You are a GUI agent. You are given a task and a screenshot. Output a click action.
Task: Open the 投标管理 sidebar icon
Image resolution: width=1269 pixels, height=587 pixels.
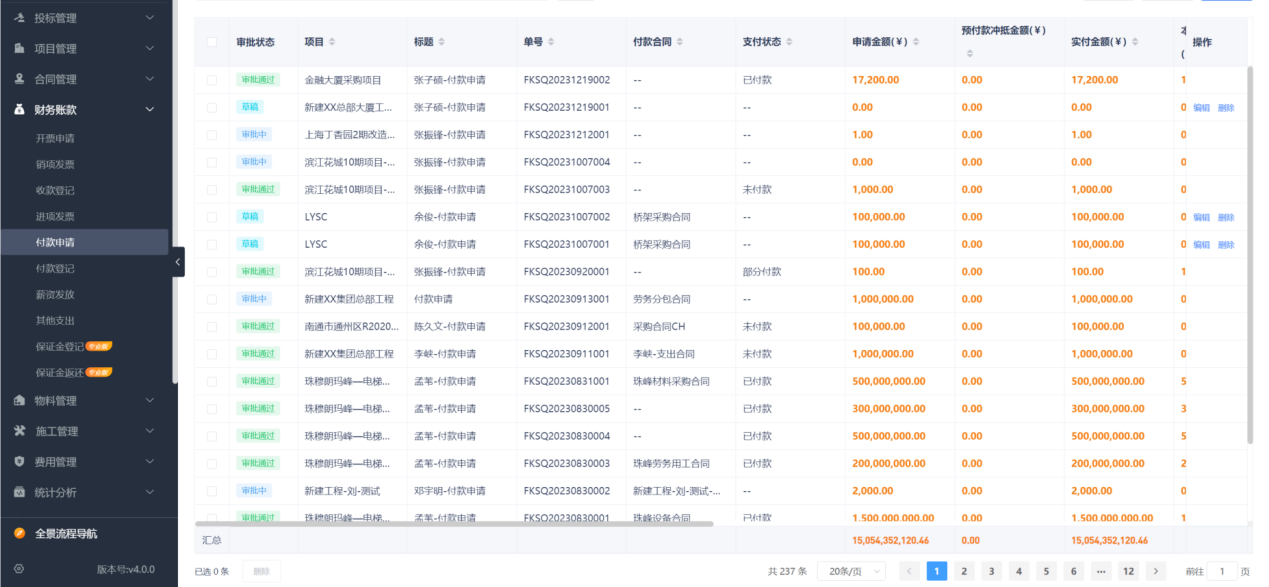(18, 17)
